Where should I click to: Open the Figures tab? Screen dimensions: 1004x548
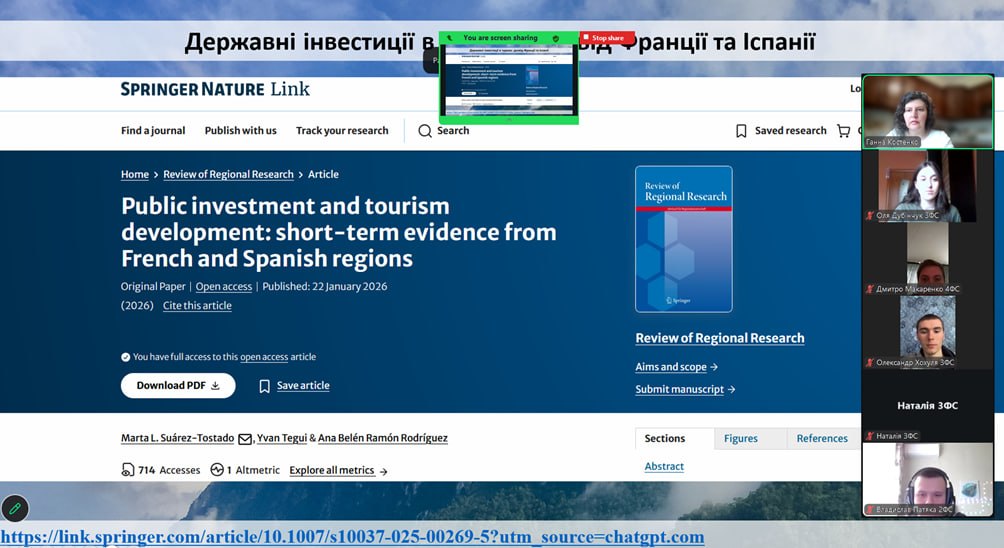click(740, 438)
